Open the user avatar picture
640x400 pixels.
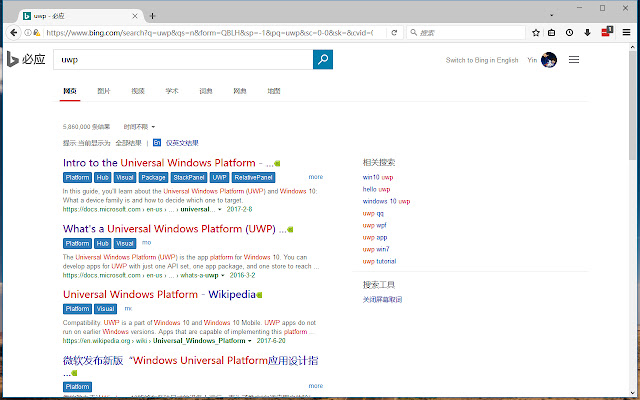click(549, 60)
